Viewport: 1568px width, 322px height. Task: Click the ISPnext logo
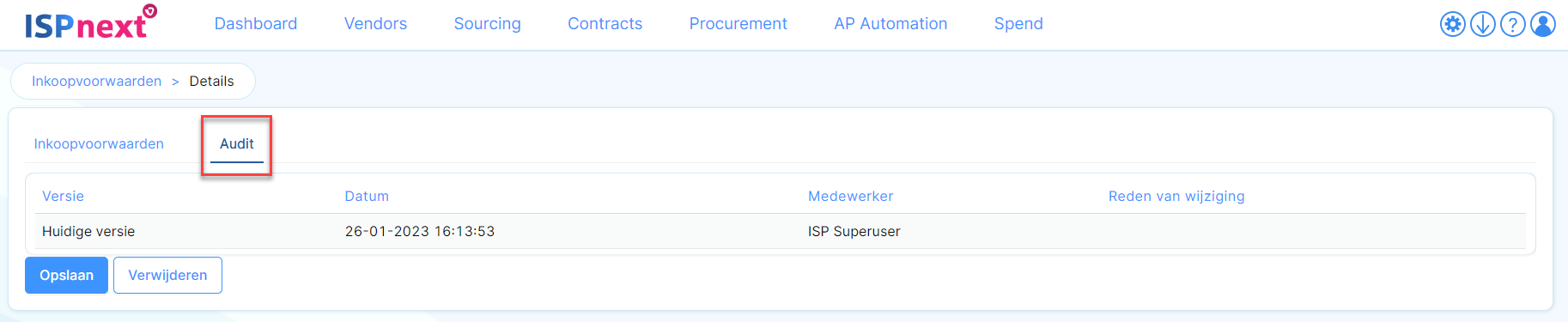[x=90, y=23]
